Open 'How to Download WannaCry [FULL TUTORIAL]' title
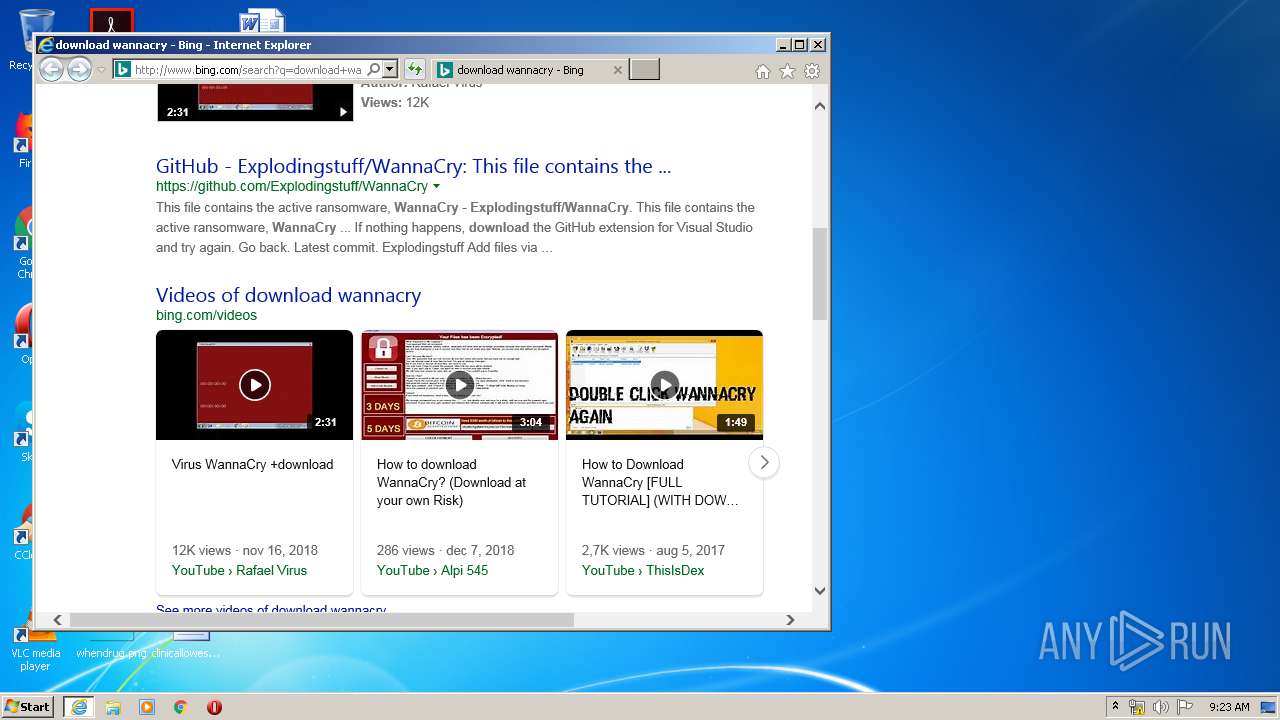The width and height of the screenshot is (1280, 720). (x=660, y=482)
